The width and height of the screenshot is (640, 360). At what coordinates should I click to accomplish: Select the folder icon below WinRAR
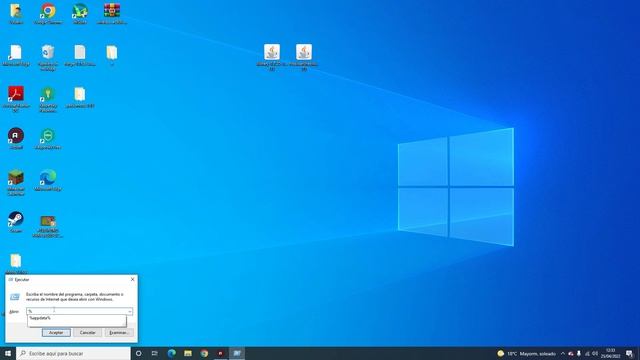coord(111,55)
